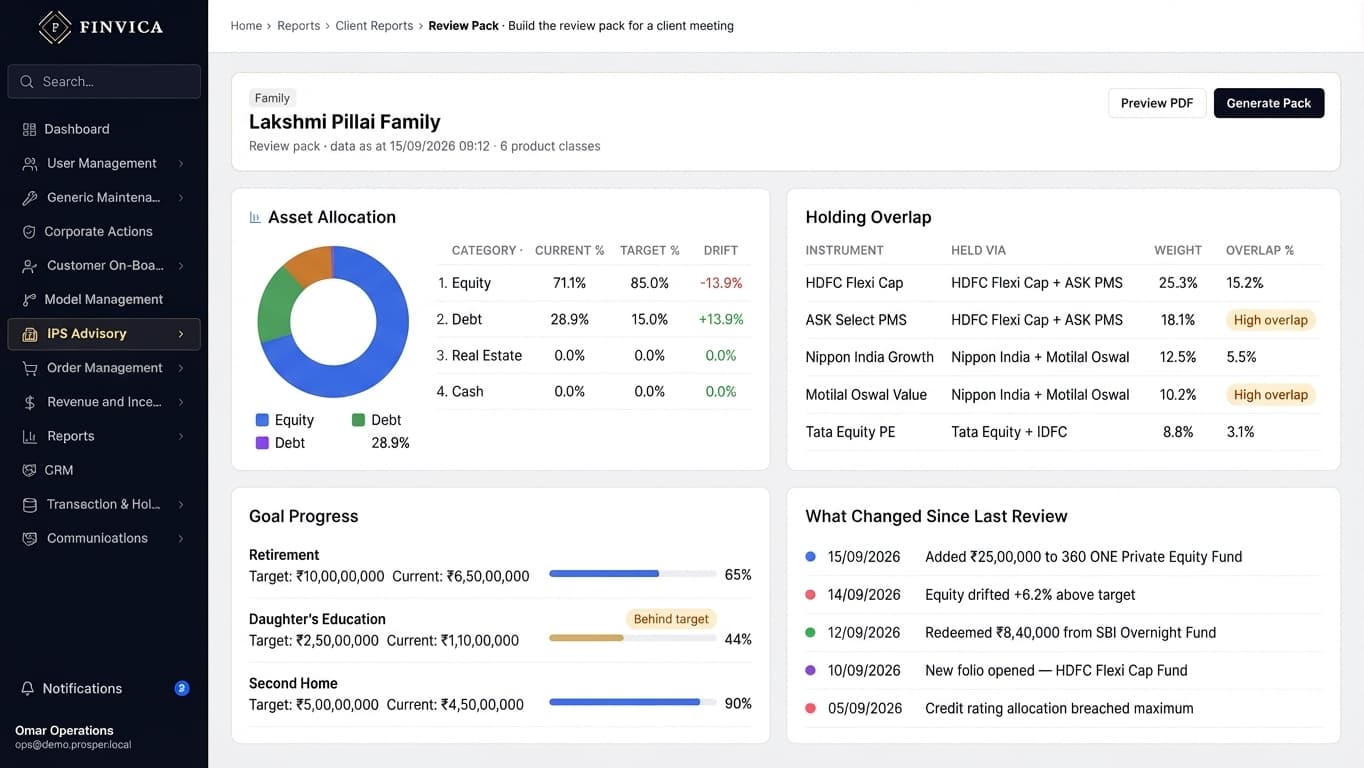Image resolution: width=1364 pixels, height=768 pixels.
Task: Click the Second Home progress bar
Action: tap(633, 702)
